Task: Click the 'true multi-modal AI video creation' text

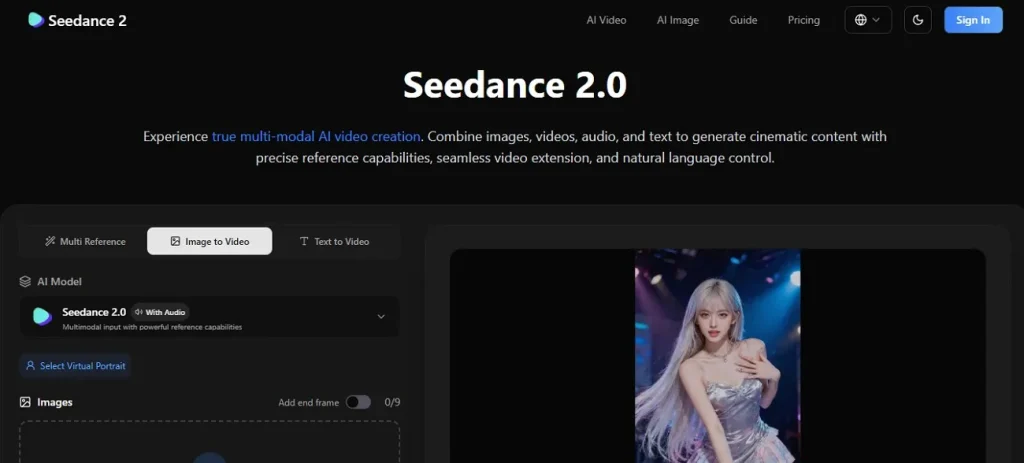Action: click(x=316, y=136)
